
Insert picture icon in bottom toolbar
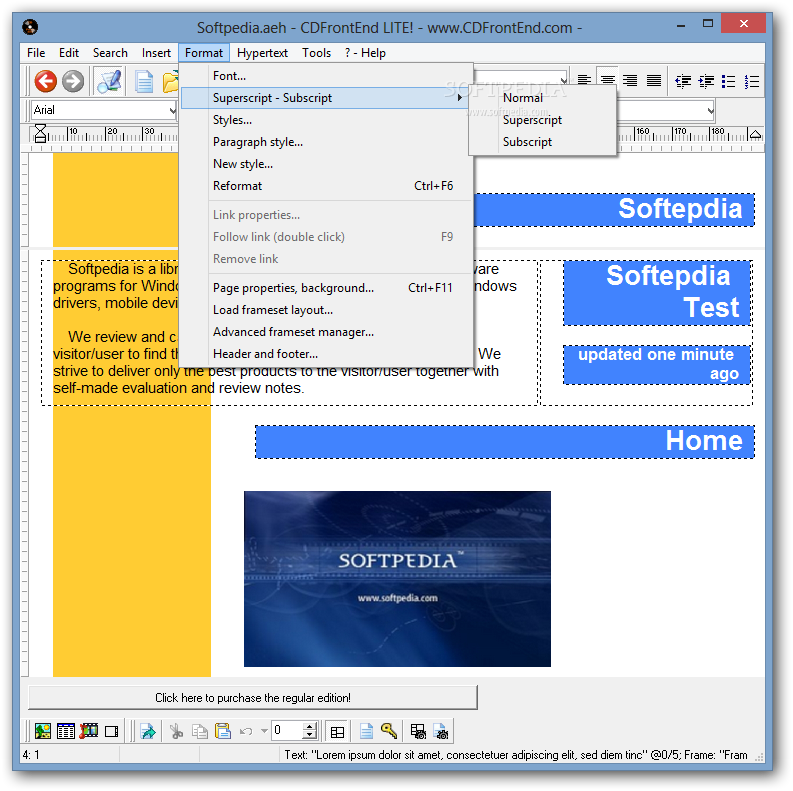coord(42,731)
